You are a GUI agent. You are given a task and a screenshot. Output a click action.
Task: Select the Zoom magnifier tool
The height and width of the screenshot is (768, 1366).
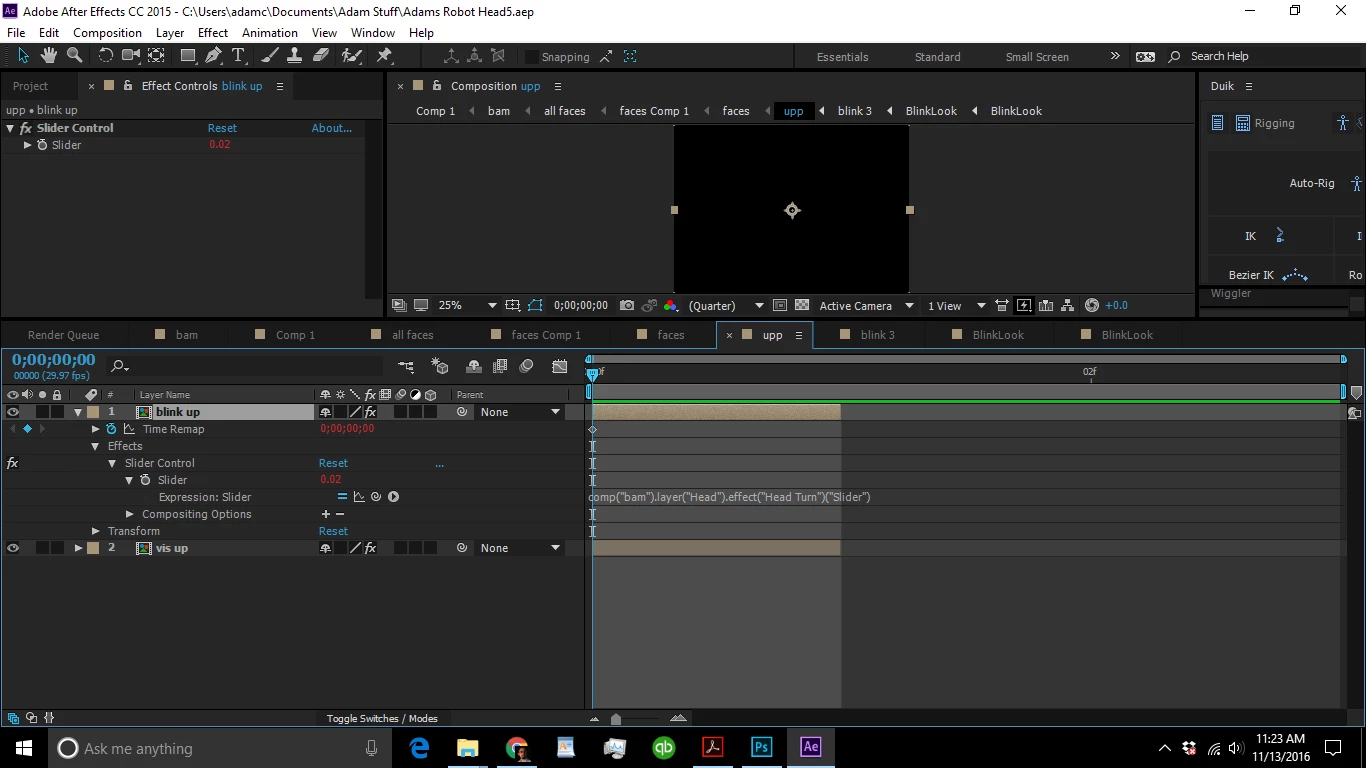pyautogui.click(x=74, y=56)
